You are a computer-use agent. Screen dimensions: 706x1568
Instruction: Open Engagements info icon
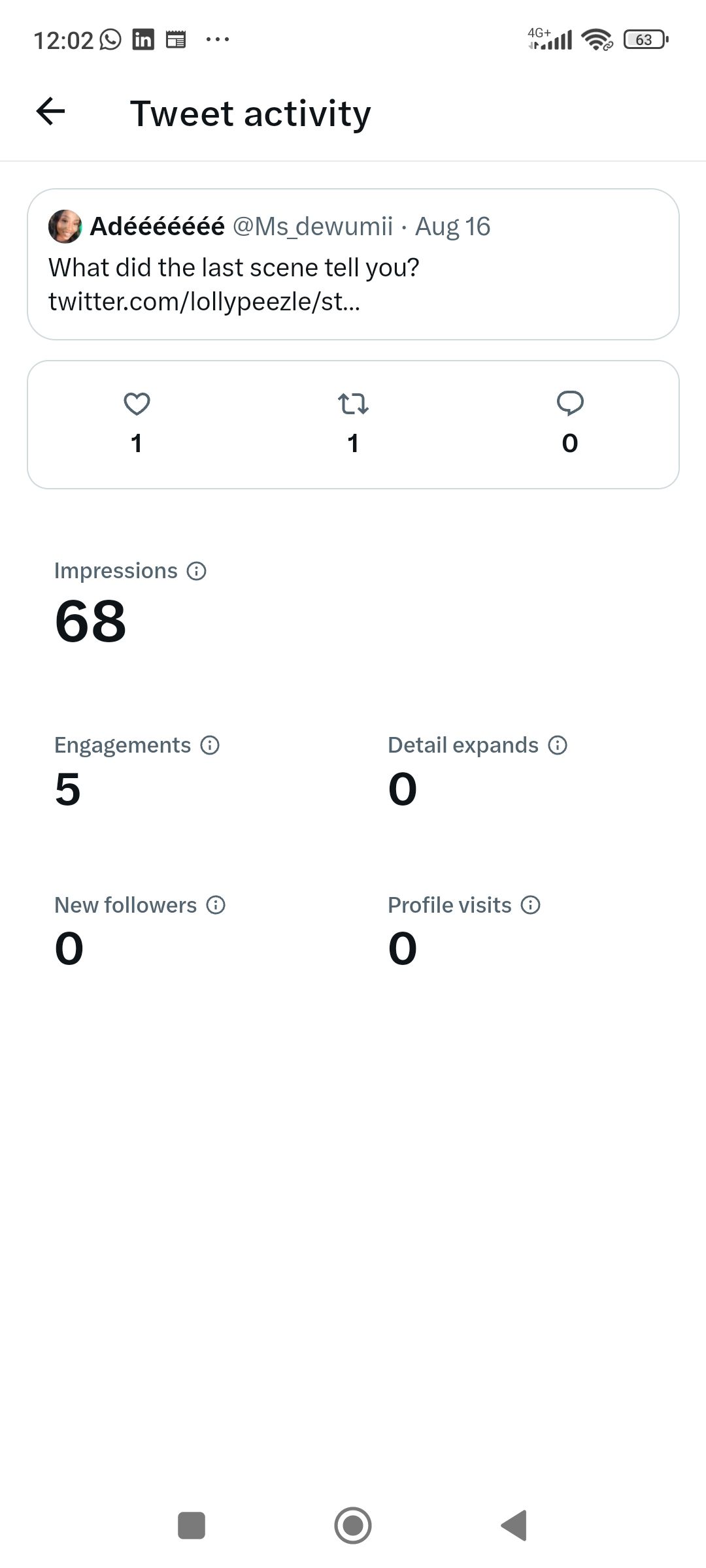point(210,745)
